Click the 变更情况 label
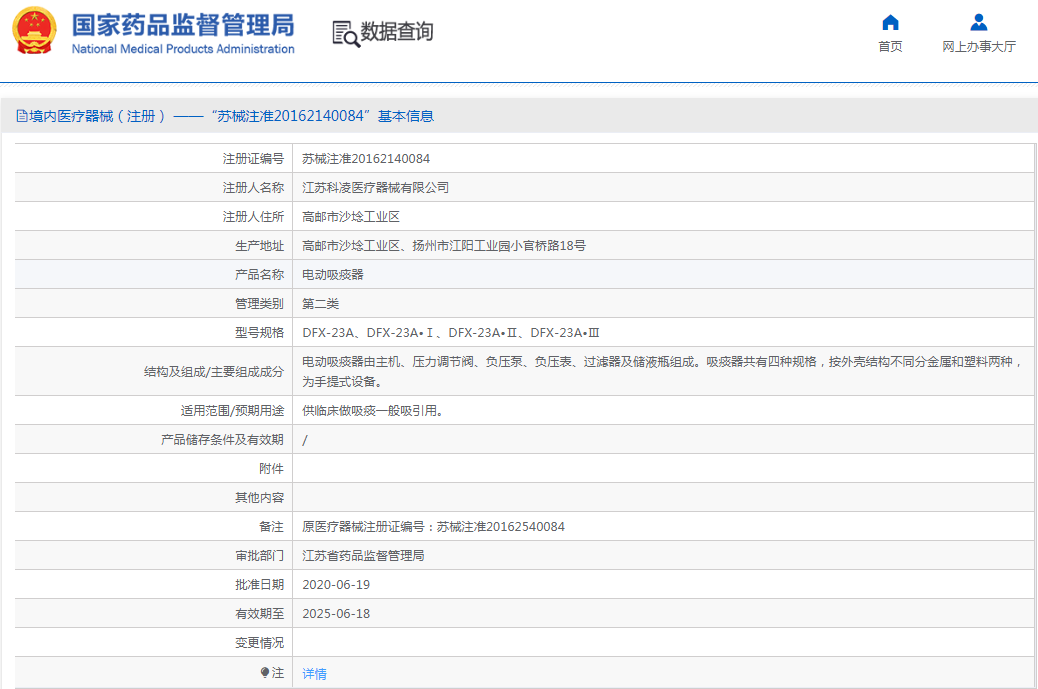This screenshot has height=689, width=1038. pos(259,643)
